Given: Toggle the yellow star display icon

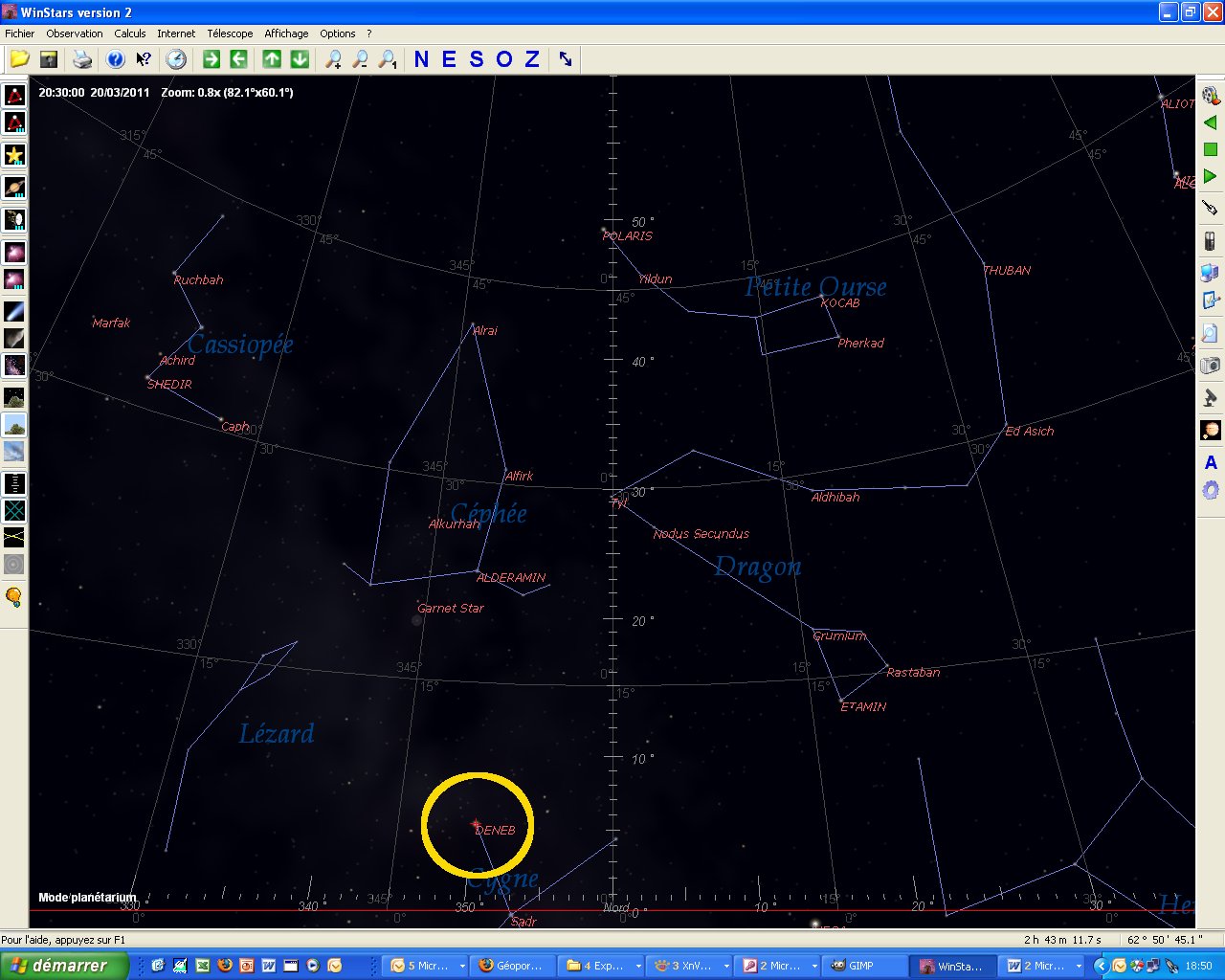Looking at the screenshot, I should (14, 155).
